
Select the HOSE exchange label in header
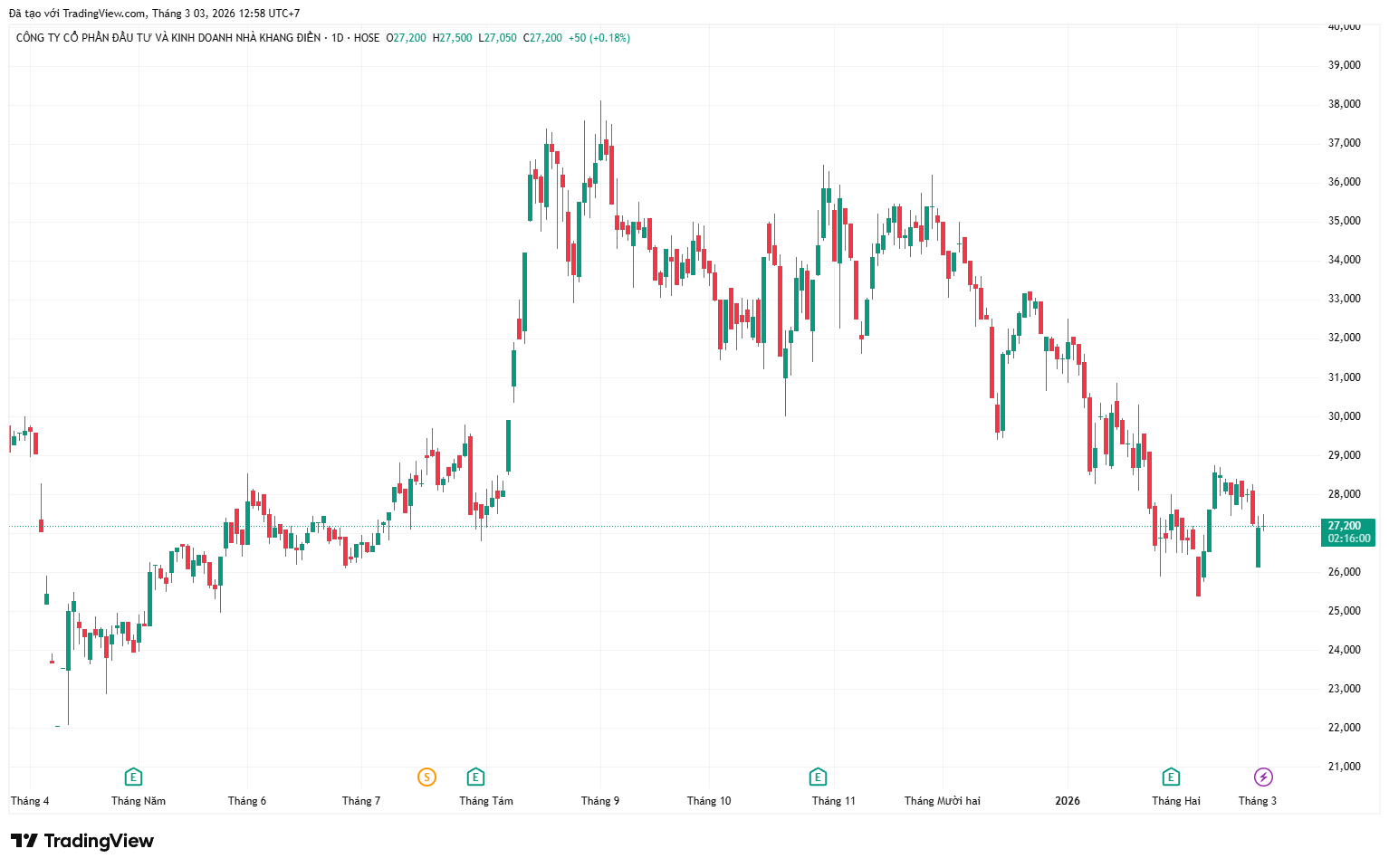pyautogui.click(x=367, y=38)
